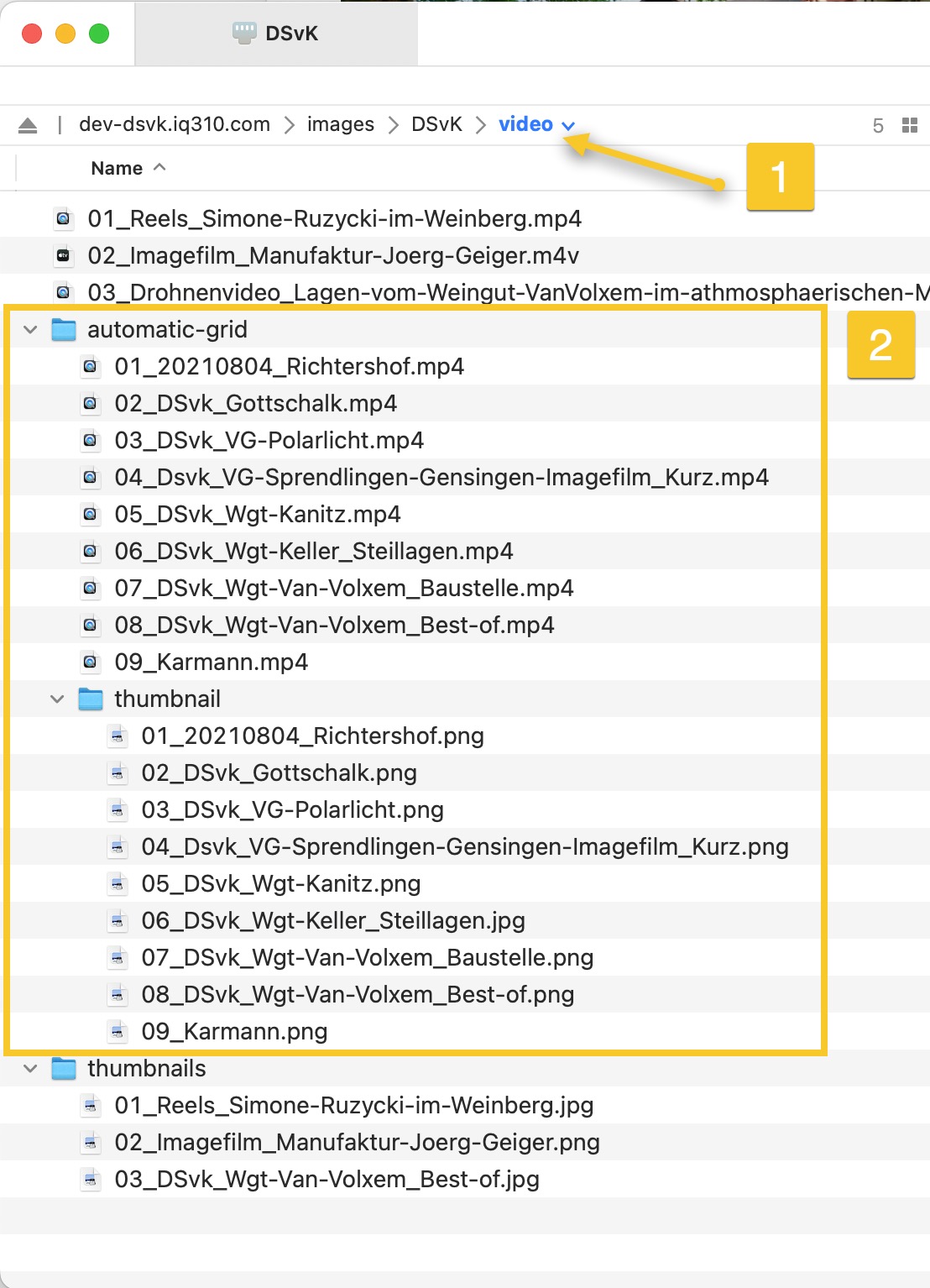Screen dimensions: 930x1288
Task: Sort by the Name column header
Action: coord(117,169)
